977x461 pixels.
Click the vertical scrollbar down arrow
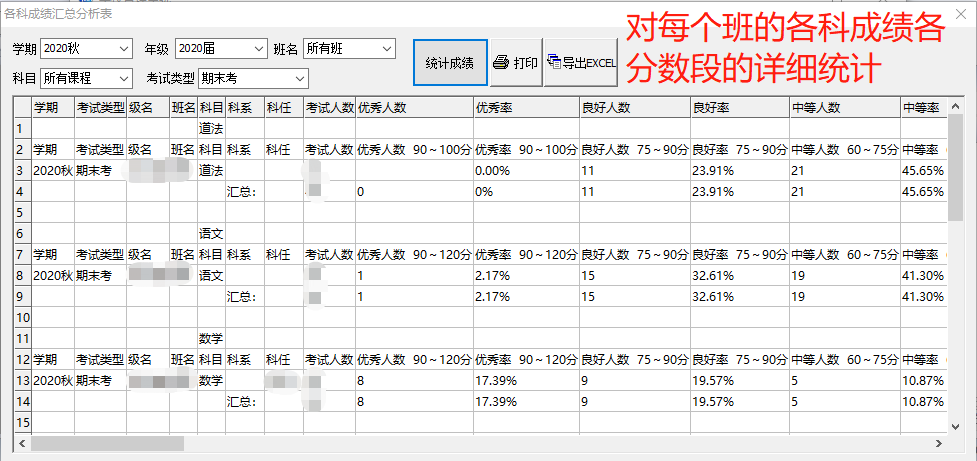[x=955, y=426]
